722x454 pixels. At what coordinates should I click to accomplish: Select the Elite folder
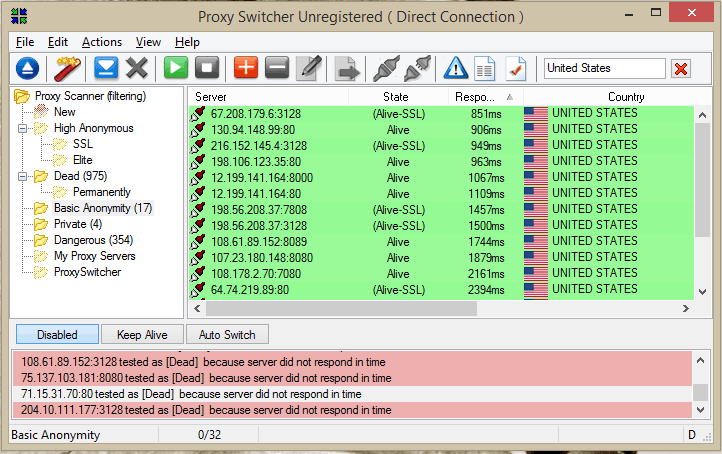[83, 160]
